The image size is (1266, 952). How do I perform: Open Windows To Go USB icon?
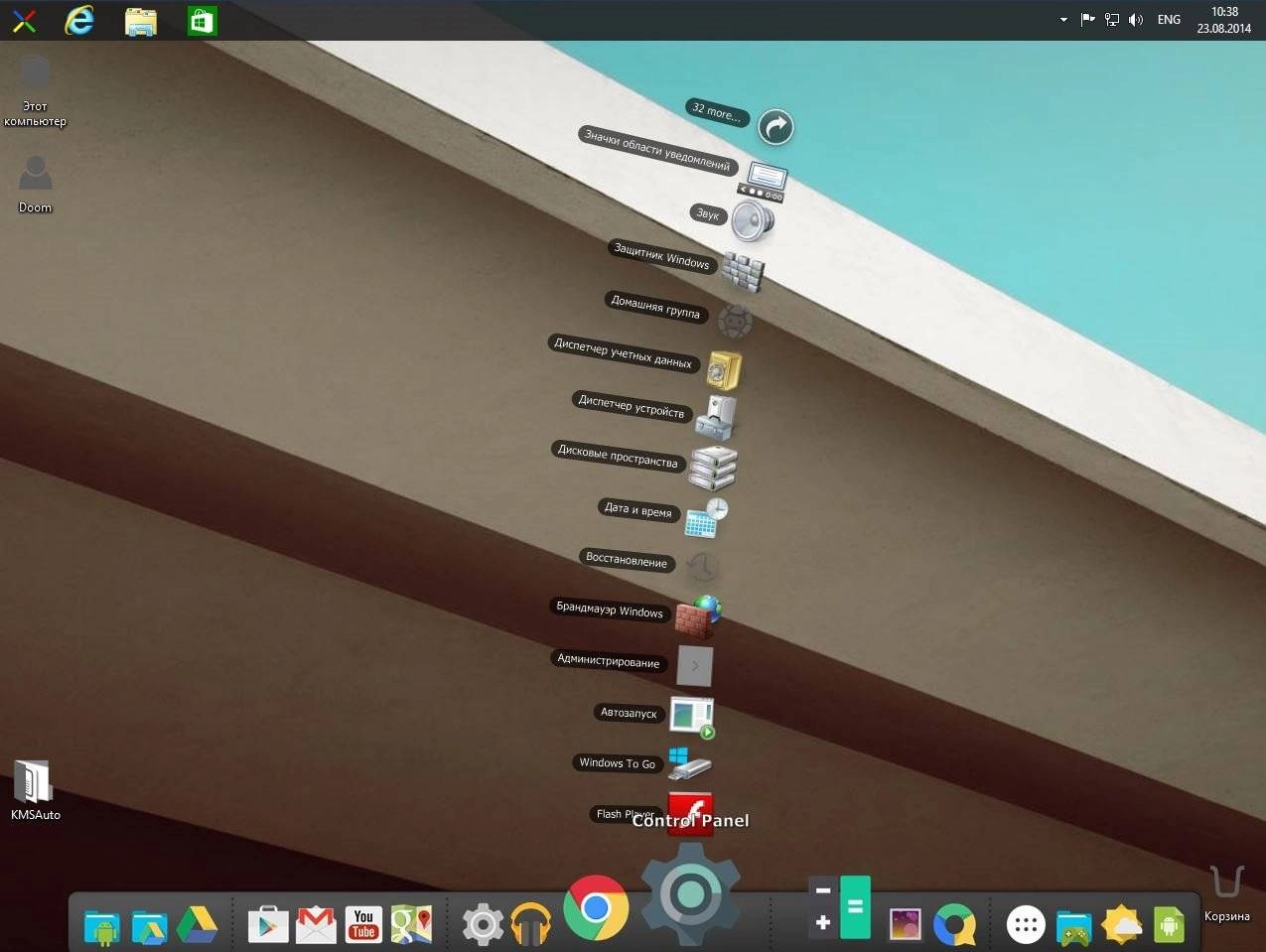pyautogui.click(x=690, y=764)
